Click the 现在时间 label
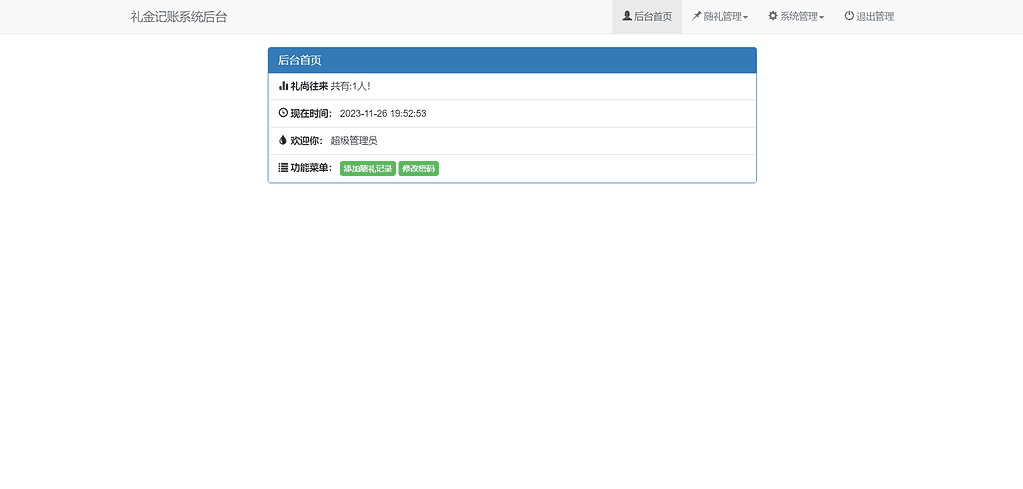 (x=311, y=113)
